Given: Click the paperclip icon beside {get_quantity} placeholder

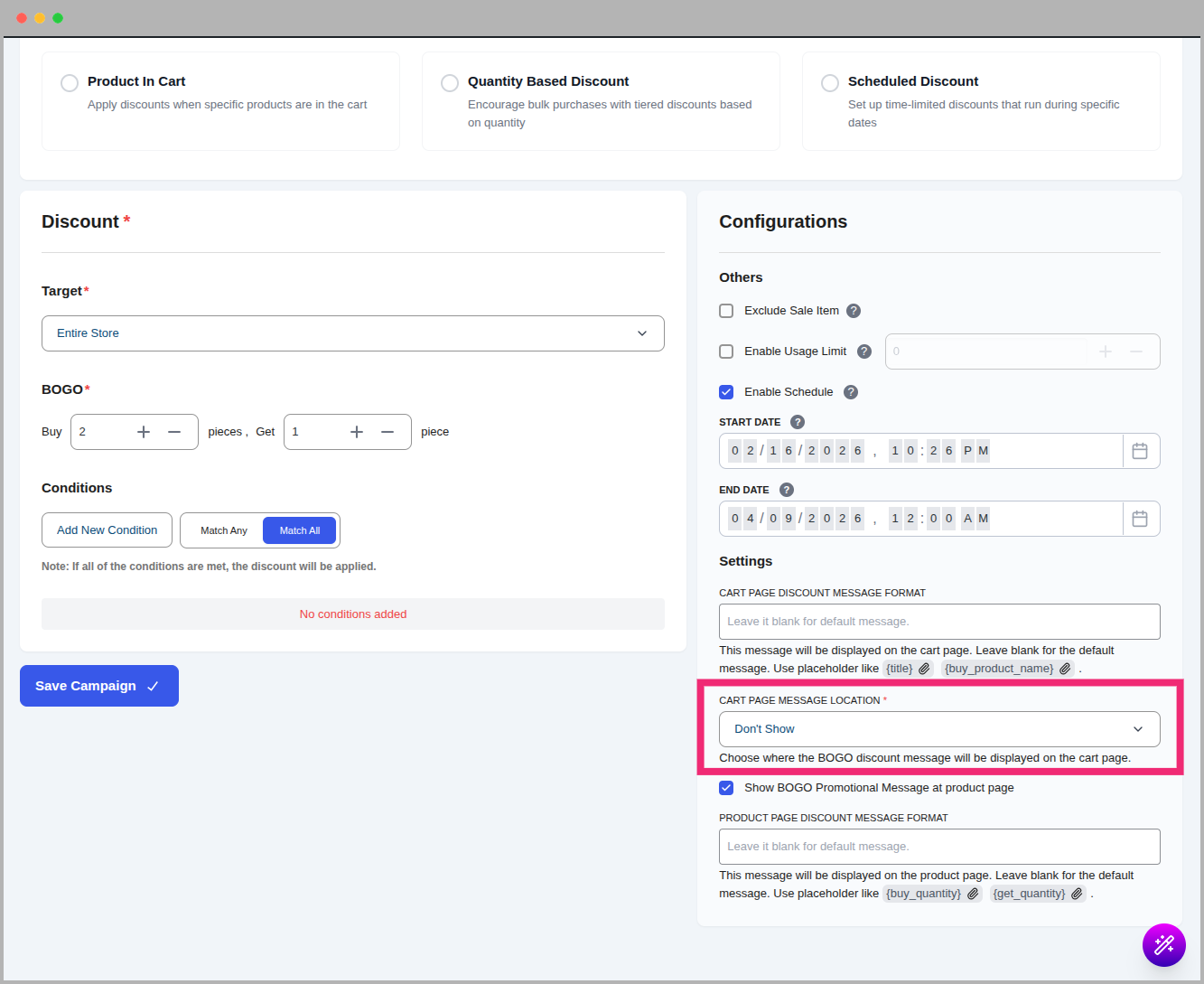Looking at the screenshot, I should 1077,894.
